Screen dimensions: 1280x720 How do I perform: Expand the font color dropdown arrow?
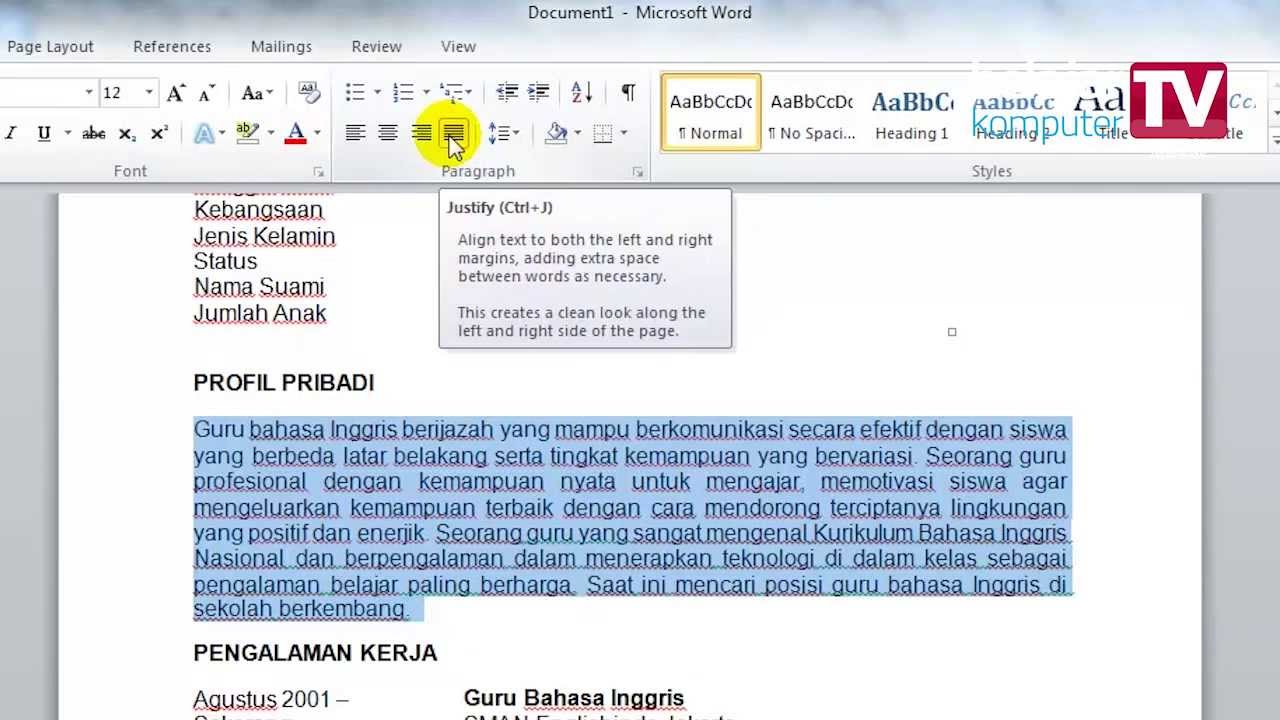(317, 133)
